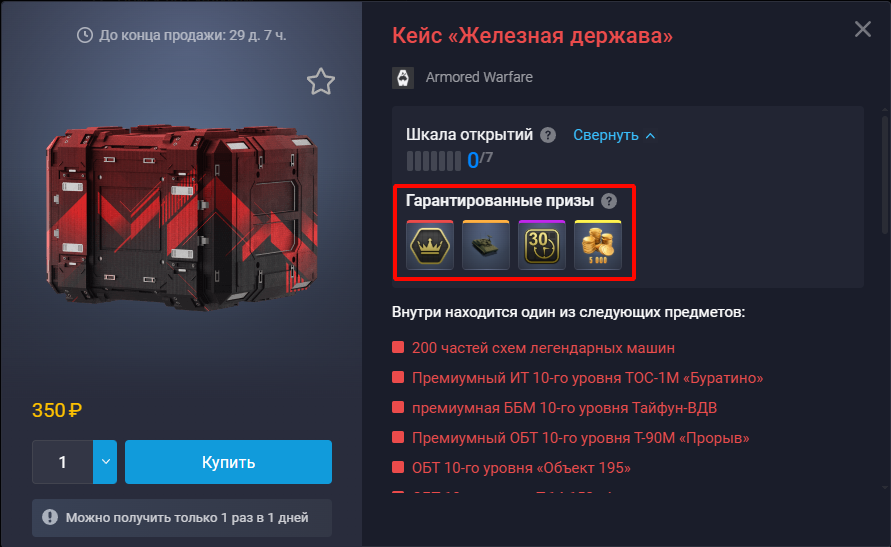
Task: Click the 30-day timer prize icon
Action: [542, 245]
